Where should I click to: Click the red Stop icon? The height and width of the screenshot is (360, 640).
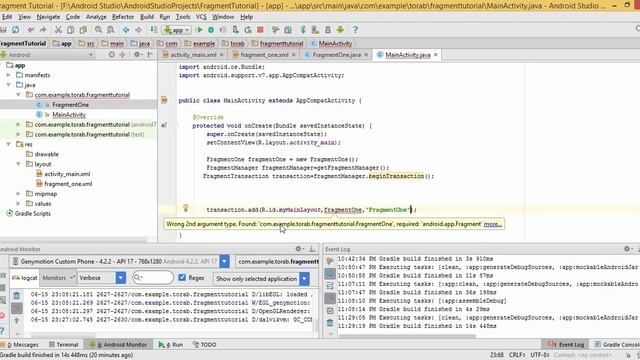(260, 30)
